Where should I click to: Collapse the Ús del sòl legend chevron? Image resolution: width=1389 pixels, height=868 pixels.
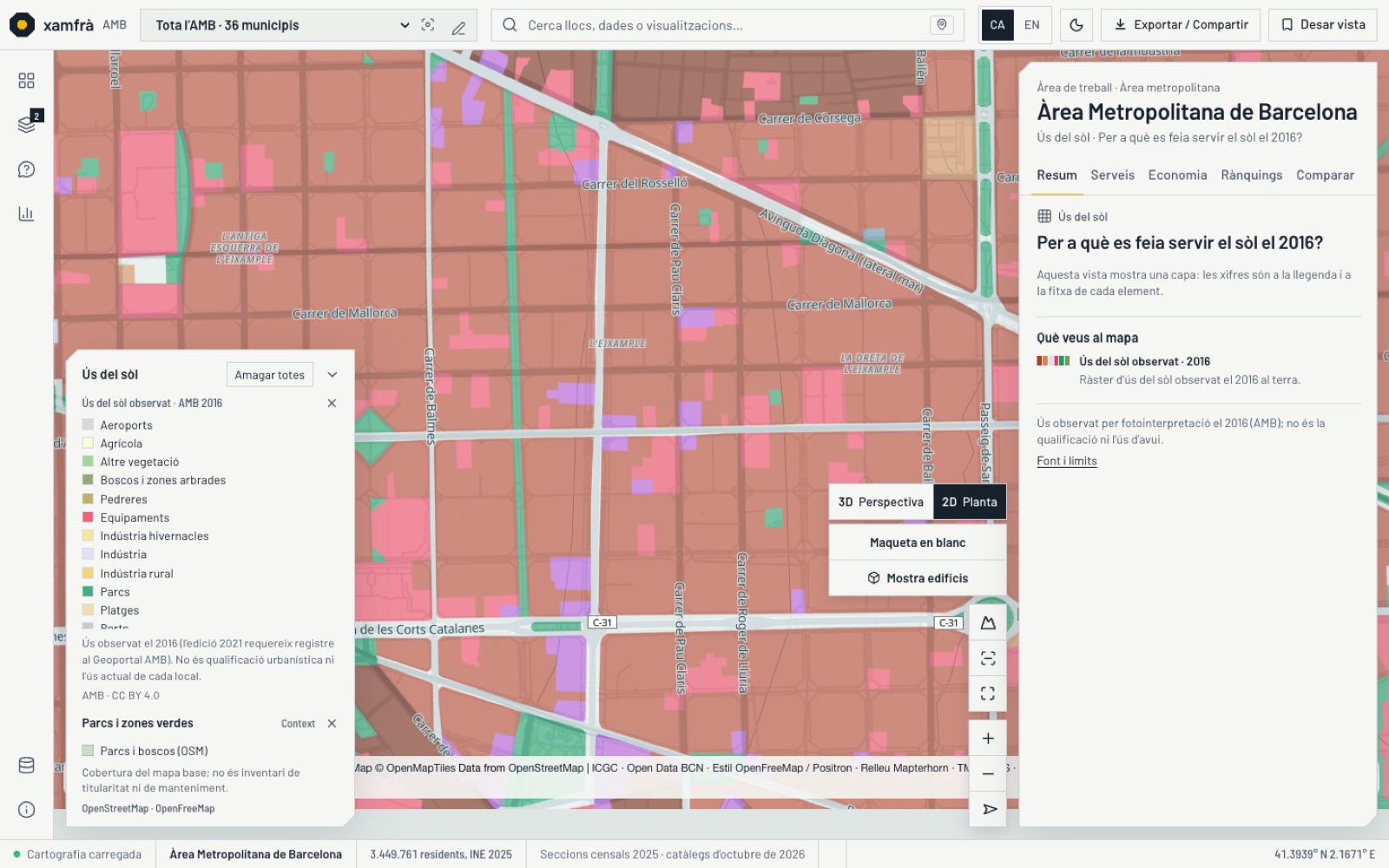[x=332, y=375]
